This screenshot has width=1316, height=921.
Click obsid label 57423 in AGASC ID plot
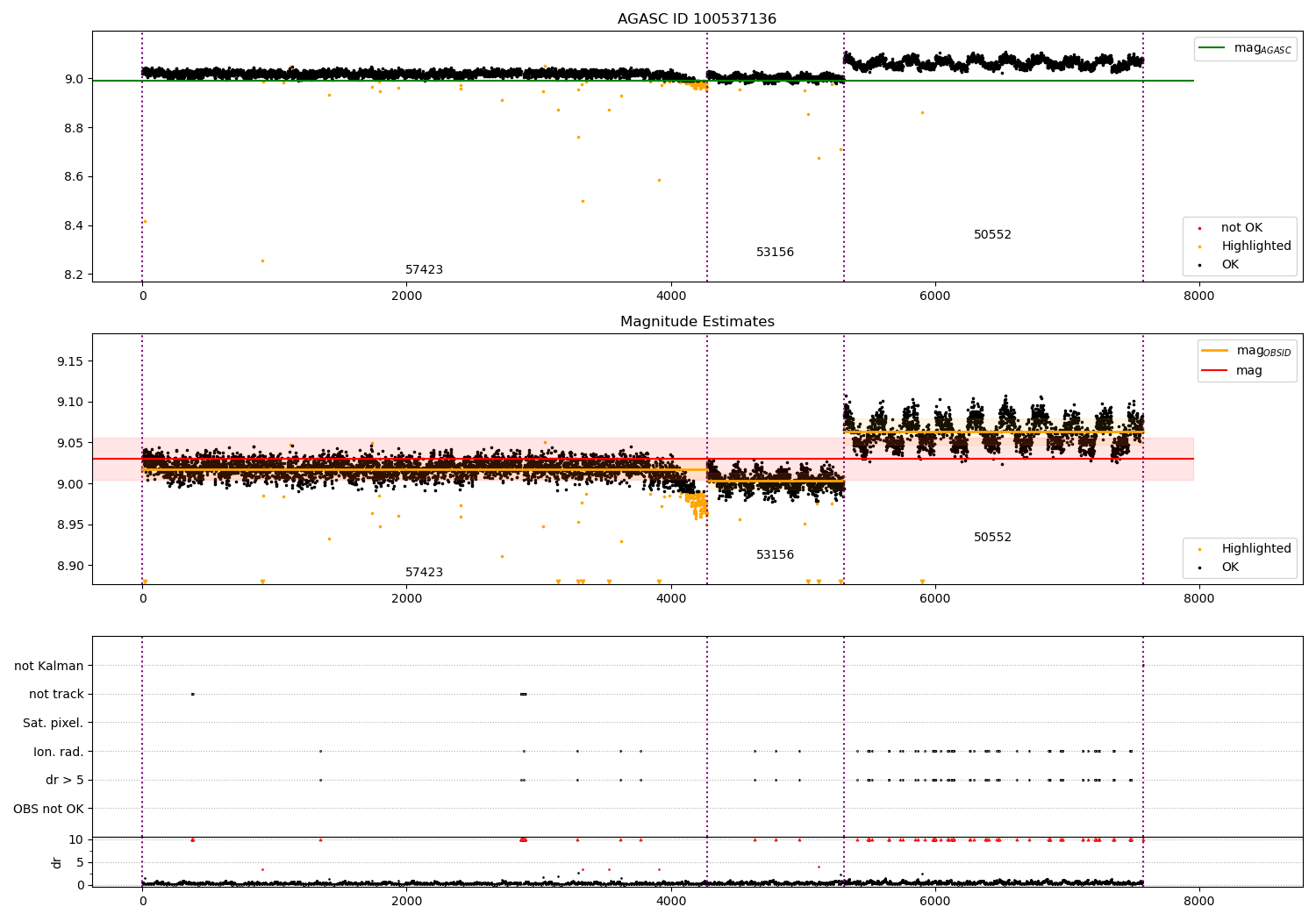(x=424, y=270)
